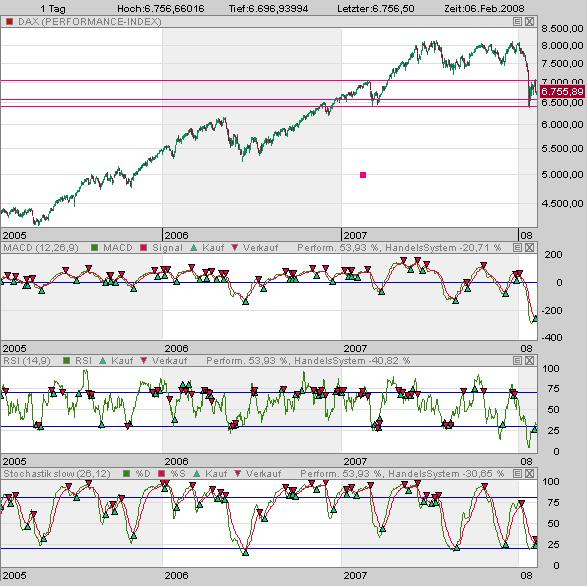Click the 'MACD (12,26,9)' panel title
The height and width of the screenshot is (586, 587).
coord(41,248)
